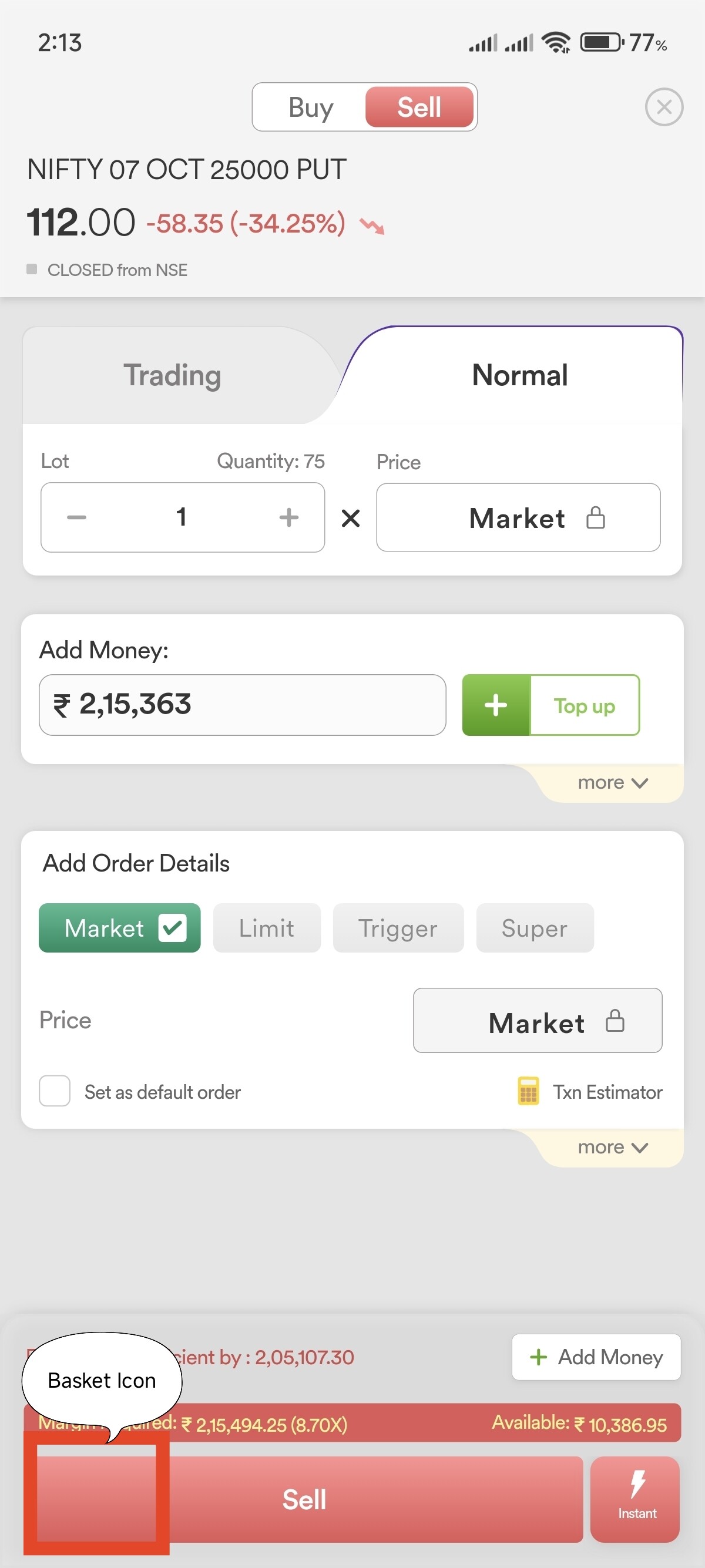The width and height of the screenshot is (705, 1568).
Task: Tap the lock icon in top Price field
Action: tap(595, 518)
